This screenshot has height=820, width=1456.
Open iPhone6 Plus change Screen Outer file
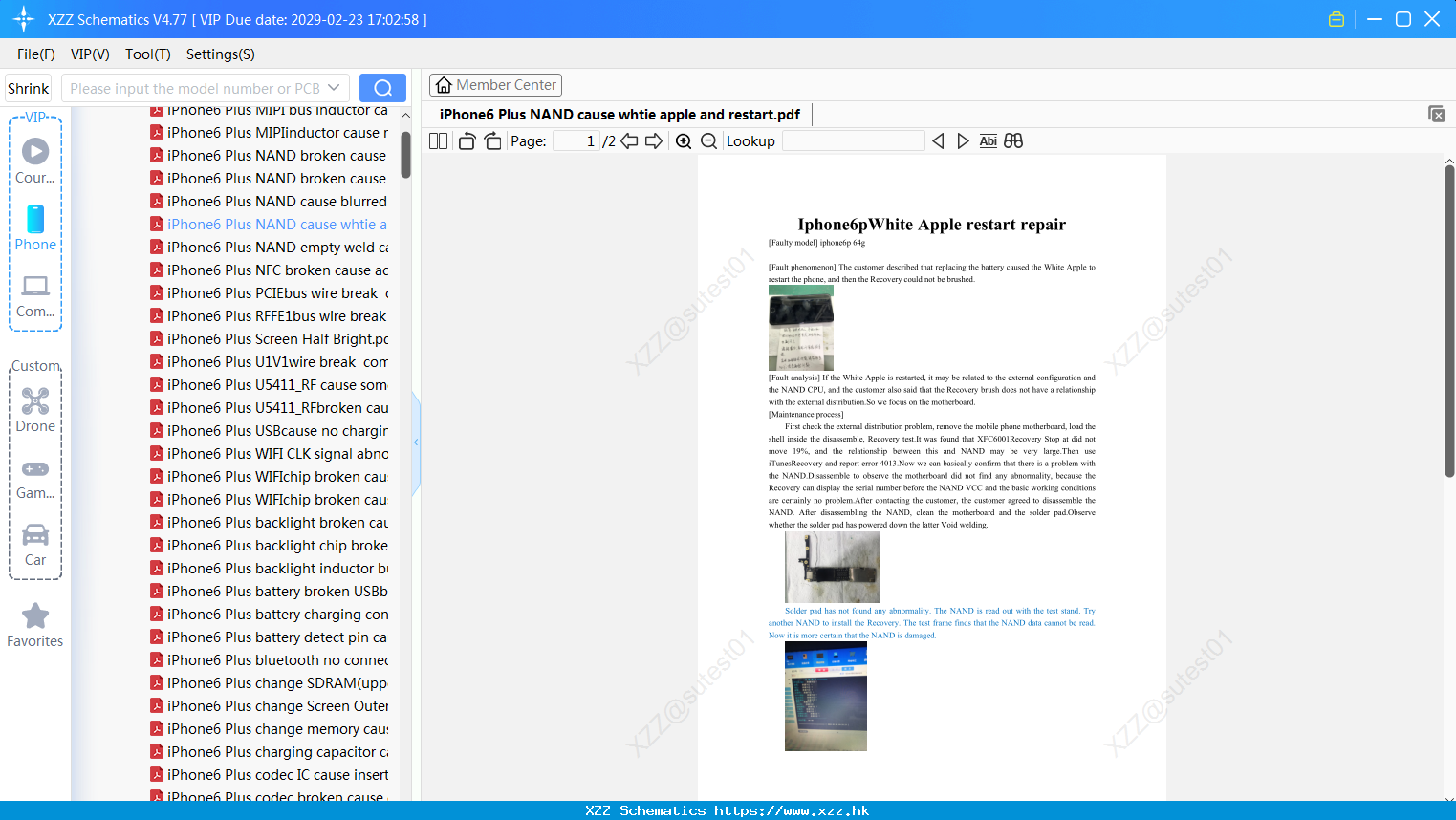(x=270, y=706)
